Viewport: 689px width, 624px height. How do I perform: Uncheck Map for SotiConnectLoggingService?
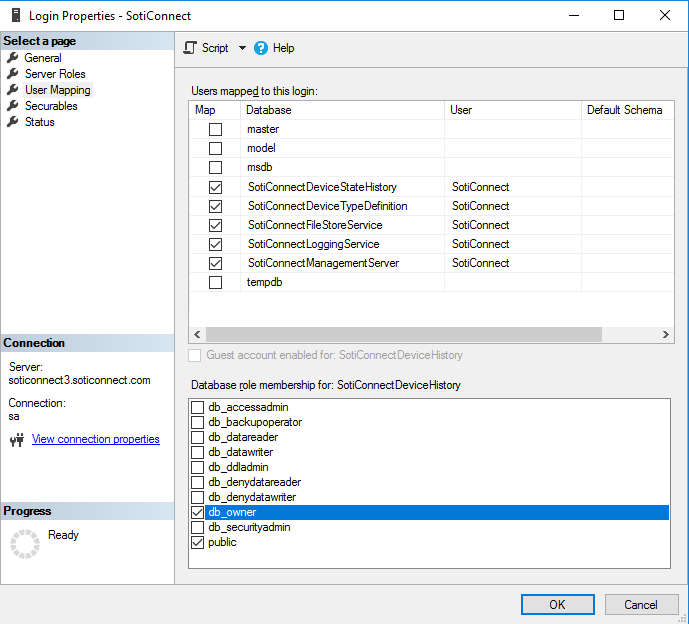[x=215, y=244]
